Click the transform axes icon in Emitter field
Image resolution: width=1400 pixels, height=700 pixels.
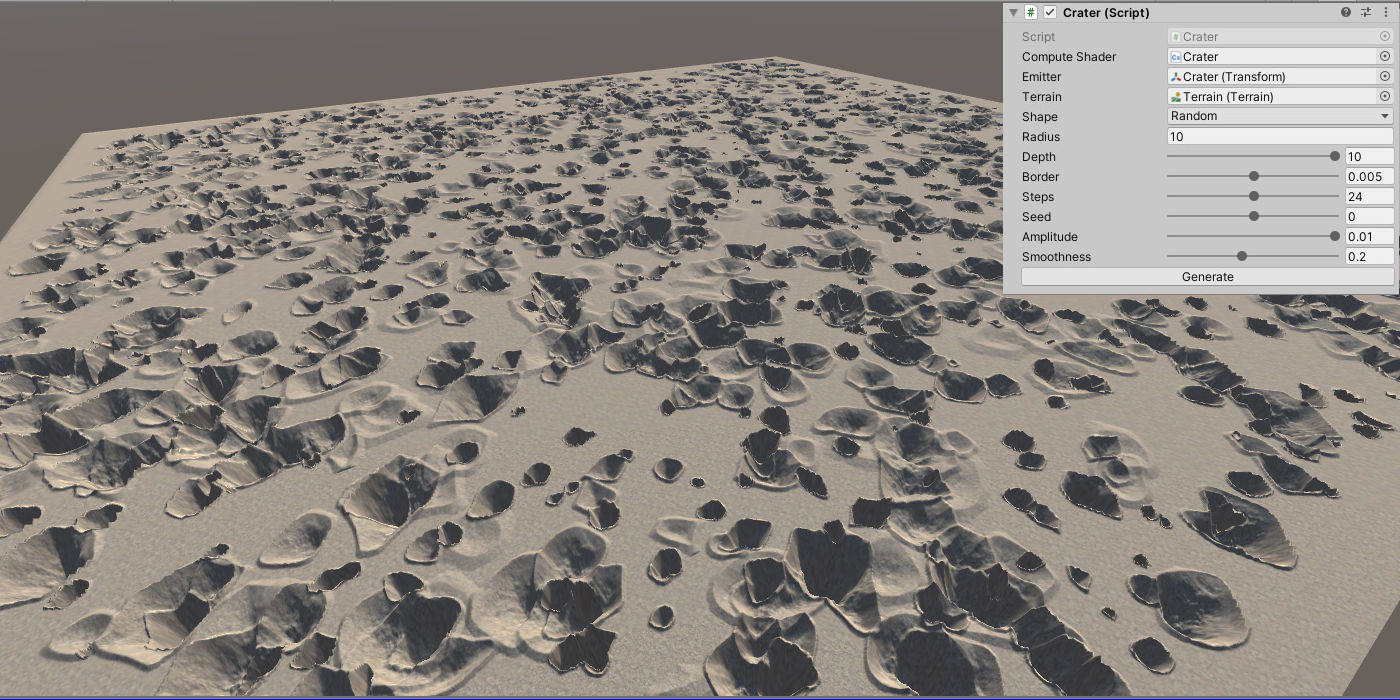point(1176,77)
